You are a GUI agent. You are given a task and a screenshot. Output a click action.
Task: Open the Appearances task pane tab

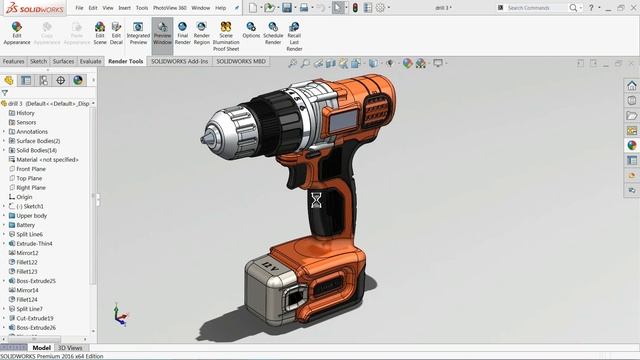632,145
